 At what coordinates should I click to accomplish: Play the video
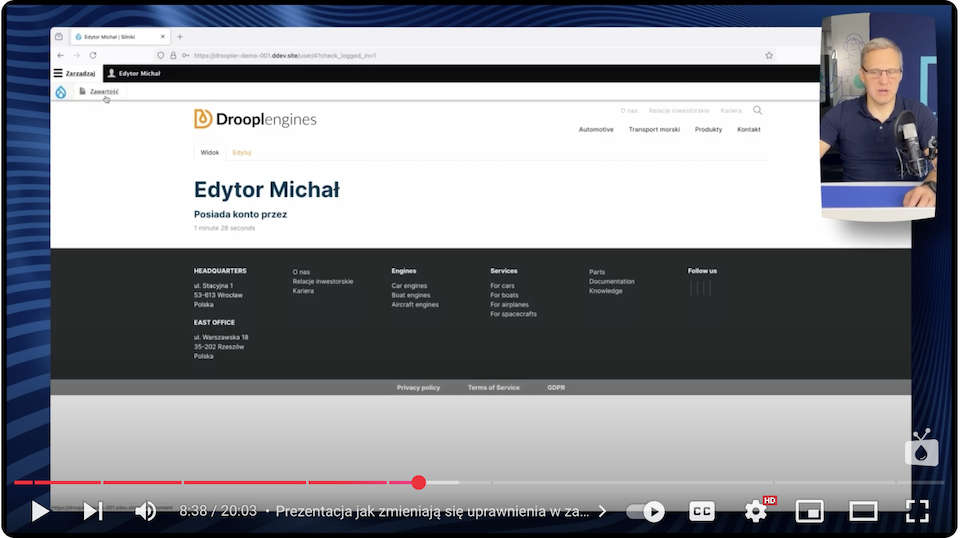pyautogui.click(x=39, y=511)
